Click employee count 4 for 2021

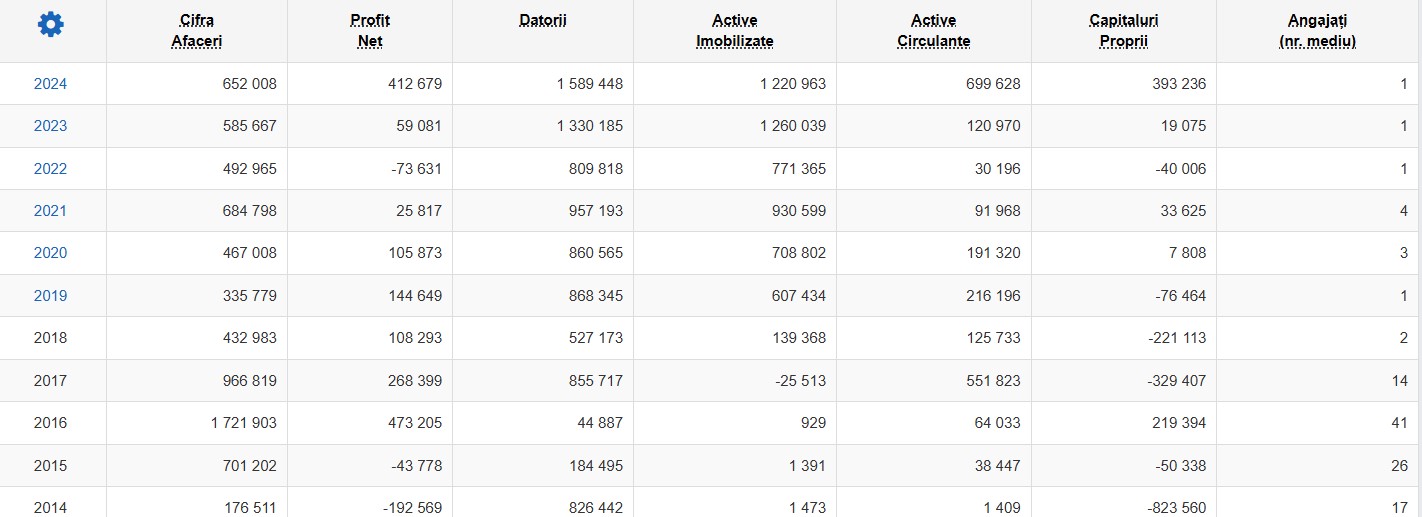coord(1403,211)
